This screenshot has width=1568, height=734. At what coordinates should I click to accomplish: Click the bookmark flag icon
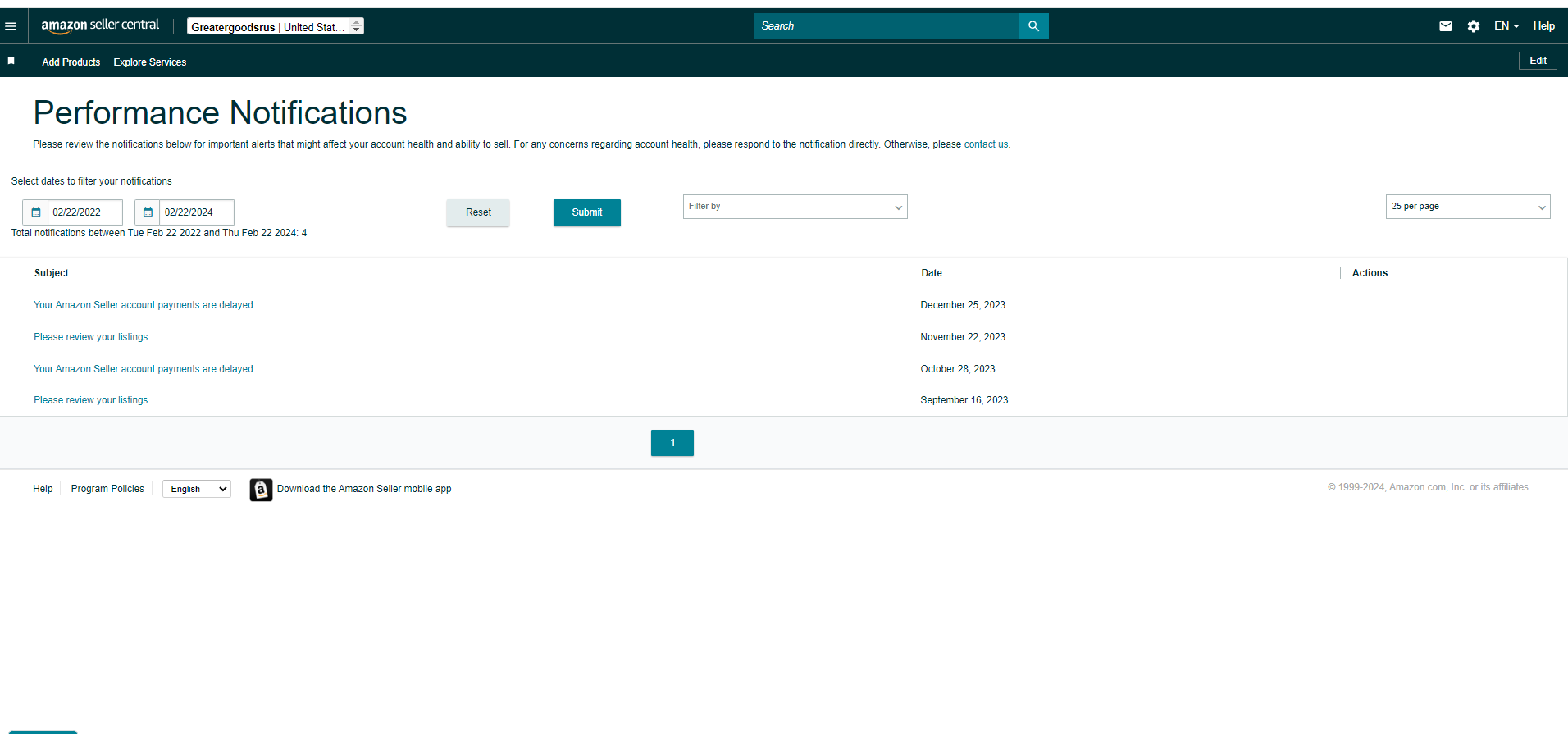point(11,61)
